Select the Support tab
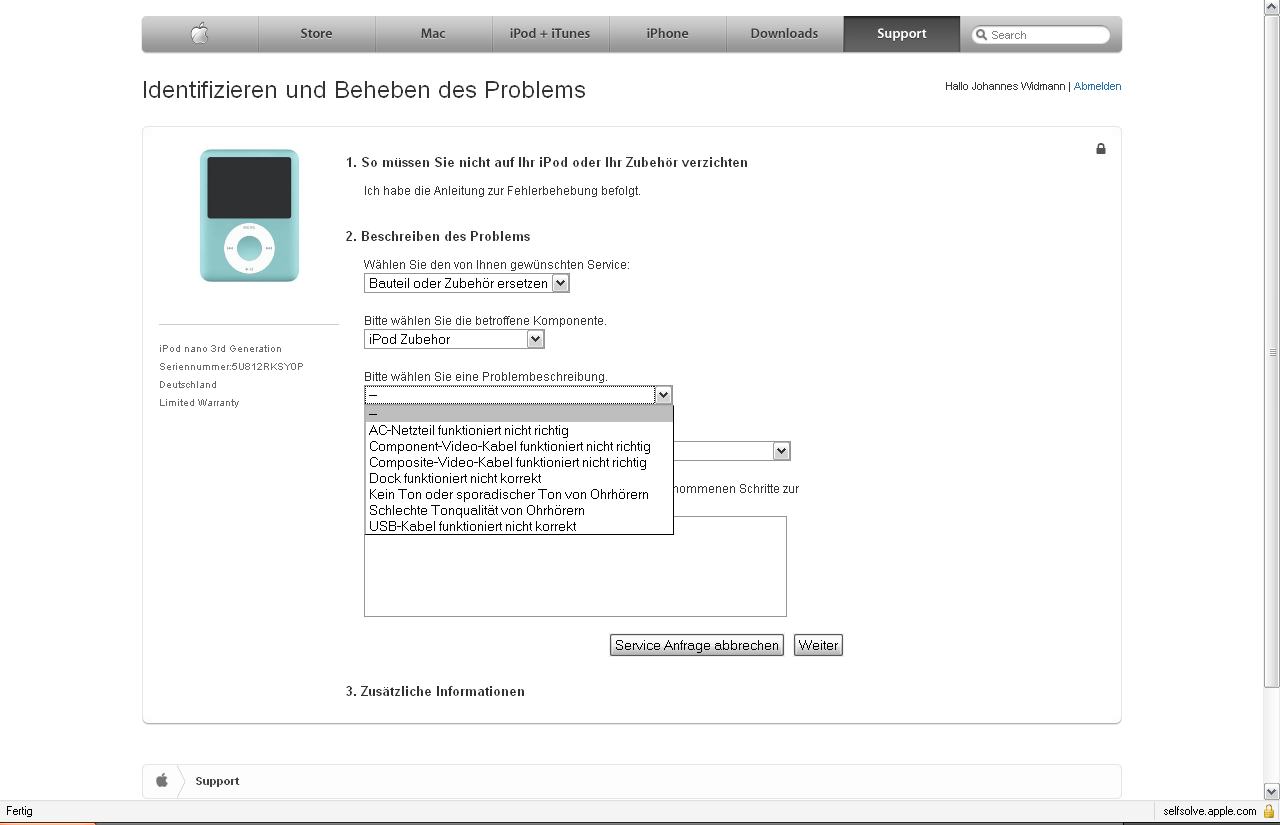 click(901, 34)
